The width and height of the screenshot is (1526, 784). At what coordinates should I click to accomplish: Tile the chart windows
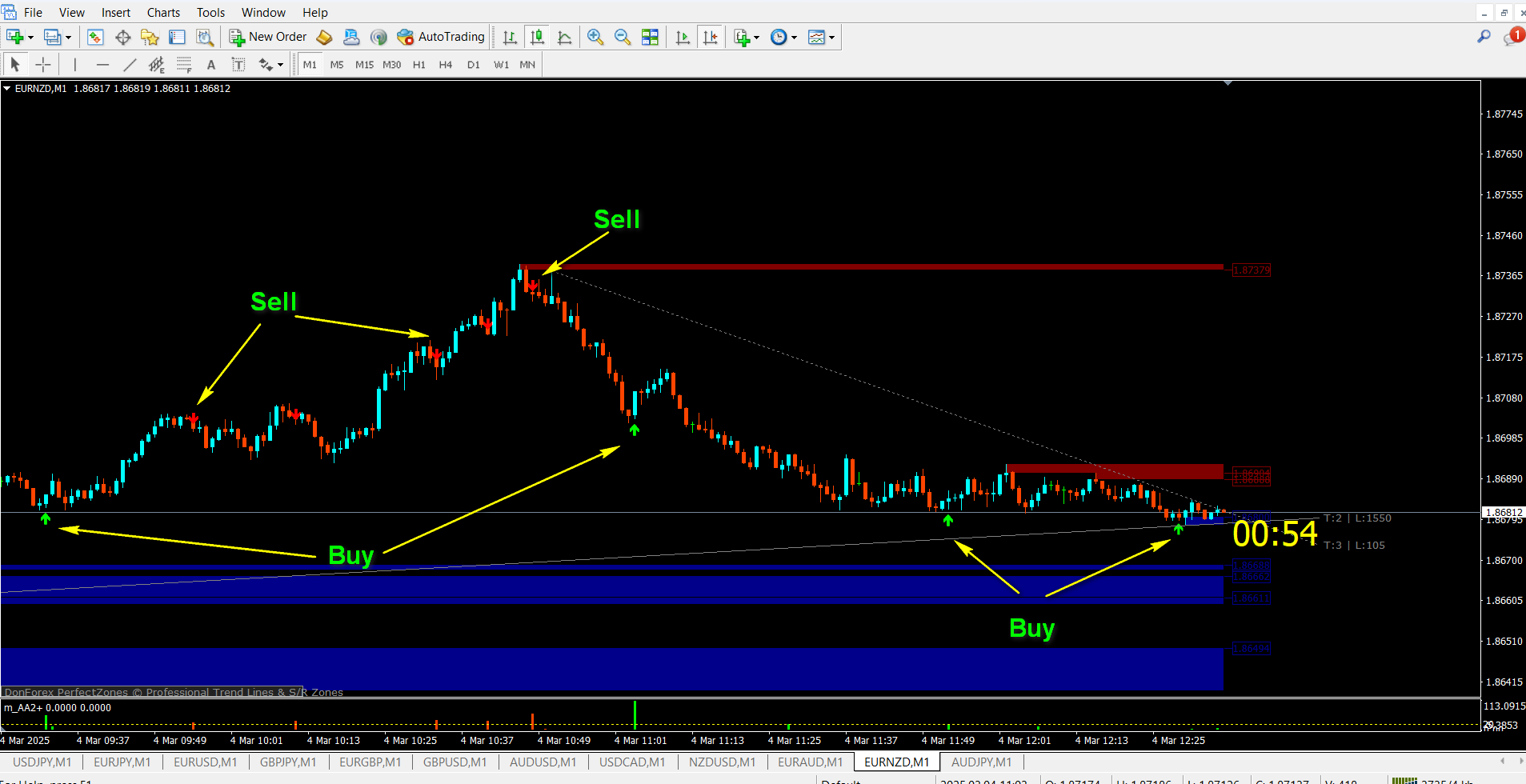click(x=651, y=37)
